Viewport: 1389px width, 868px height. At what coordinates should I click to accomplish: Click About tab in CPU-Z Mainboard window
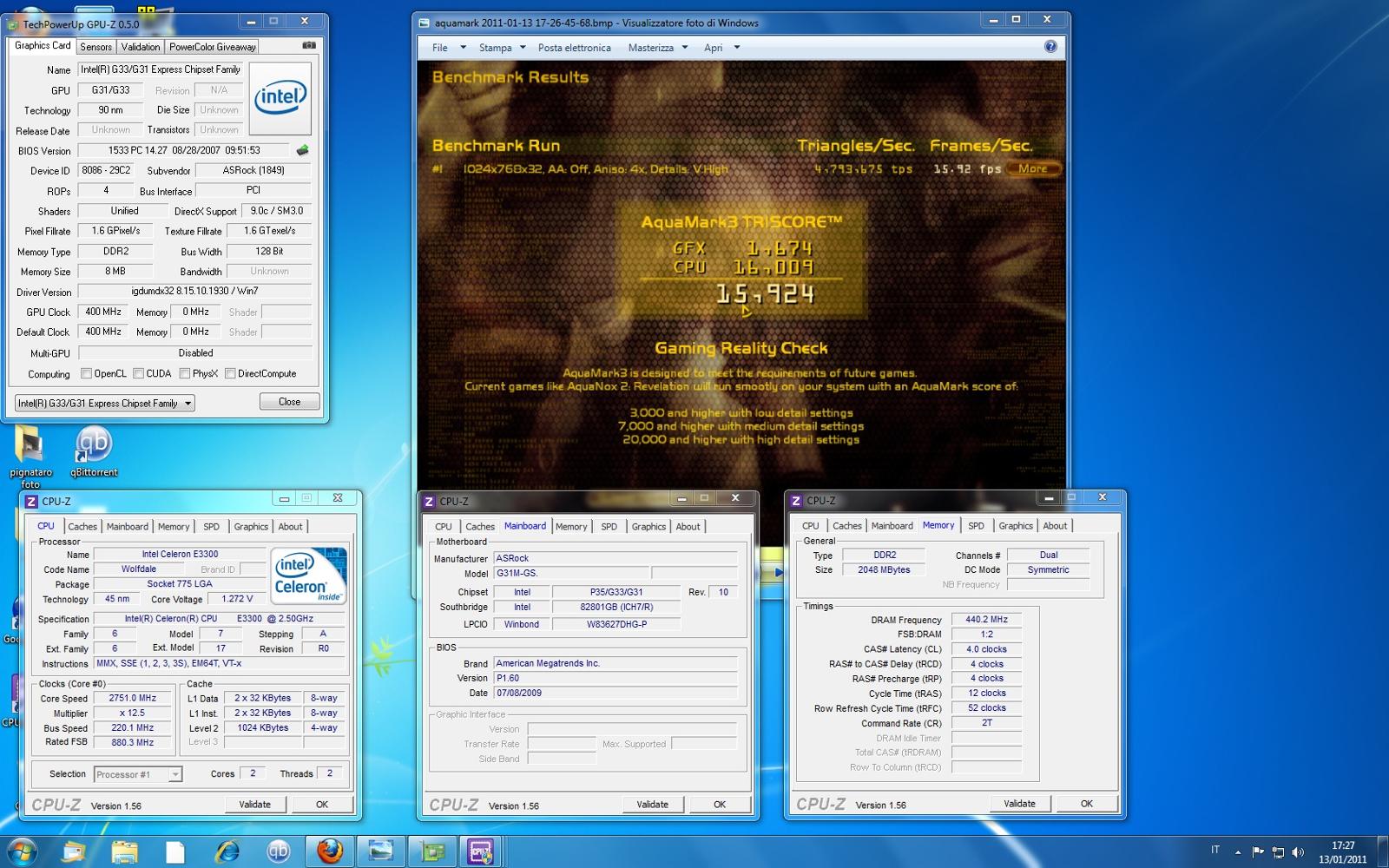[x=688, y=527]
